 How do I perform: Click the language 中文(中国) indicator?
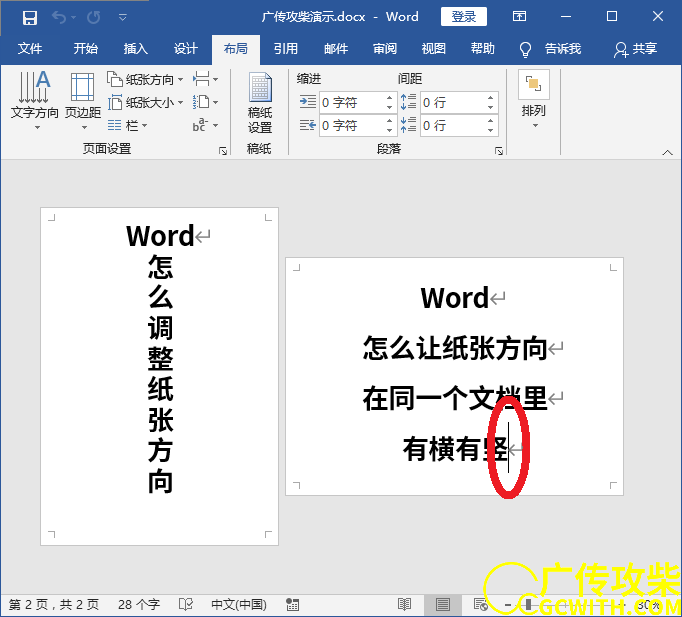[239, 605]
